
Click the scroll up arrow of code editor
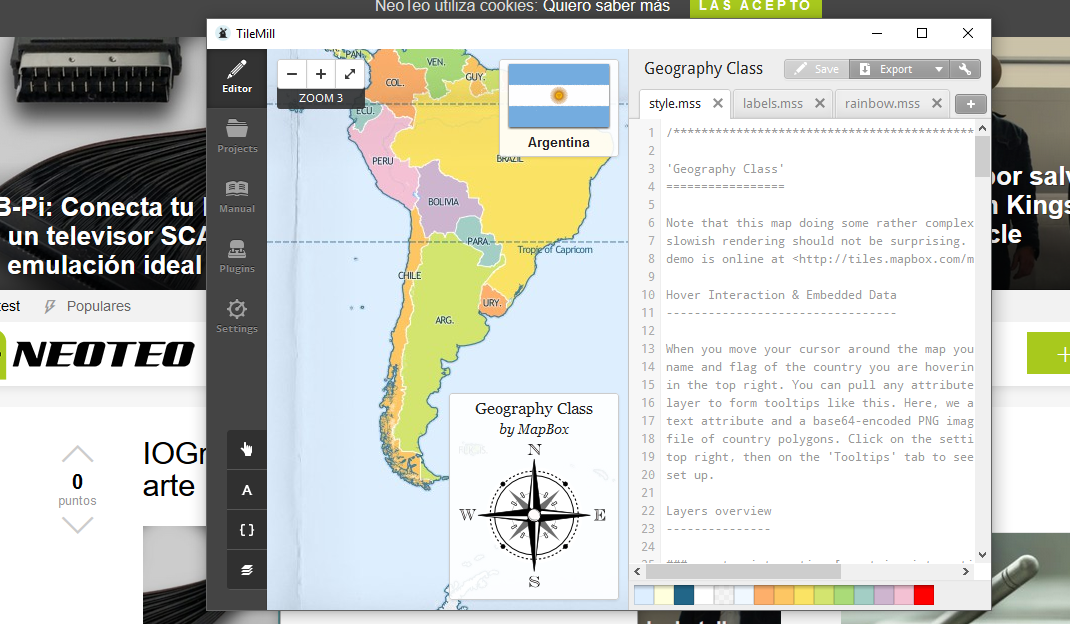[x=982, y=128]
